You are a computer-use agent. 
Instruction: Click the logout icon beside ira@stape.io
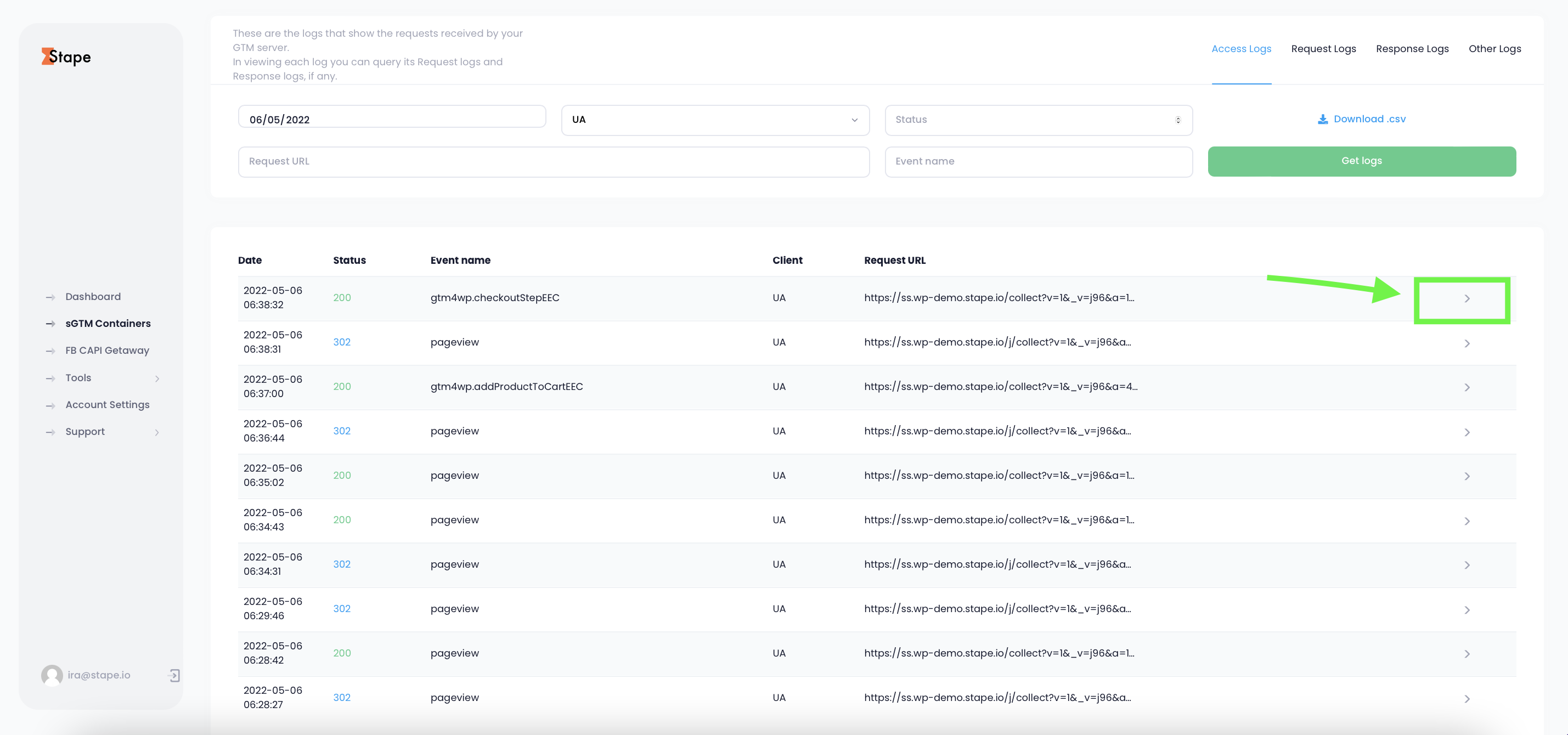[x=174, y=675]
